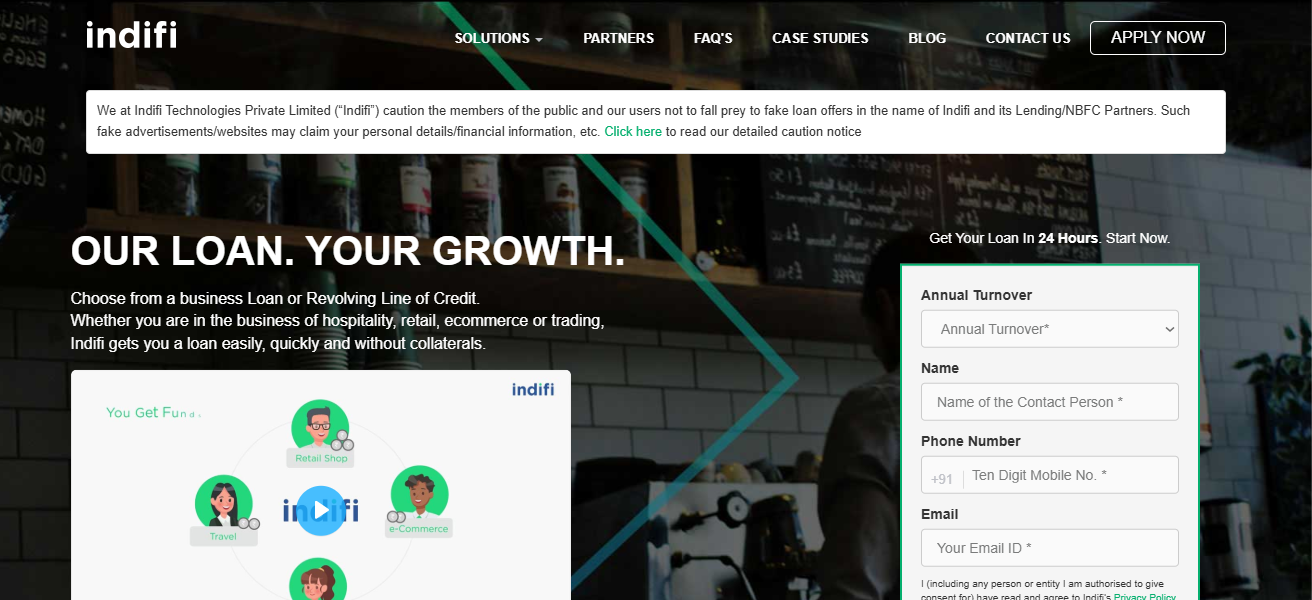Expand the Solutions dropdown menu

click(x=498, y=38)
